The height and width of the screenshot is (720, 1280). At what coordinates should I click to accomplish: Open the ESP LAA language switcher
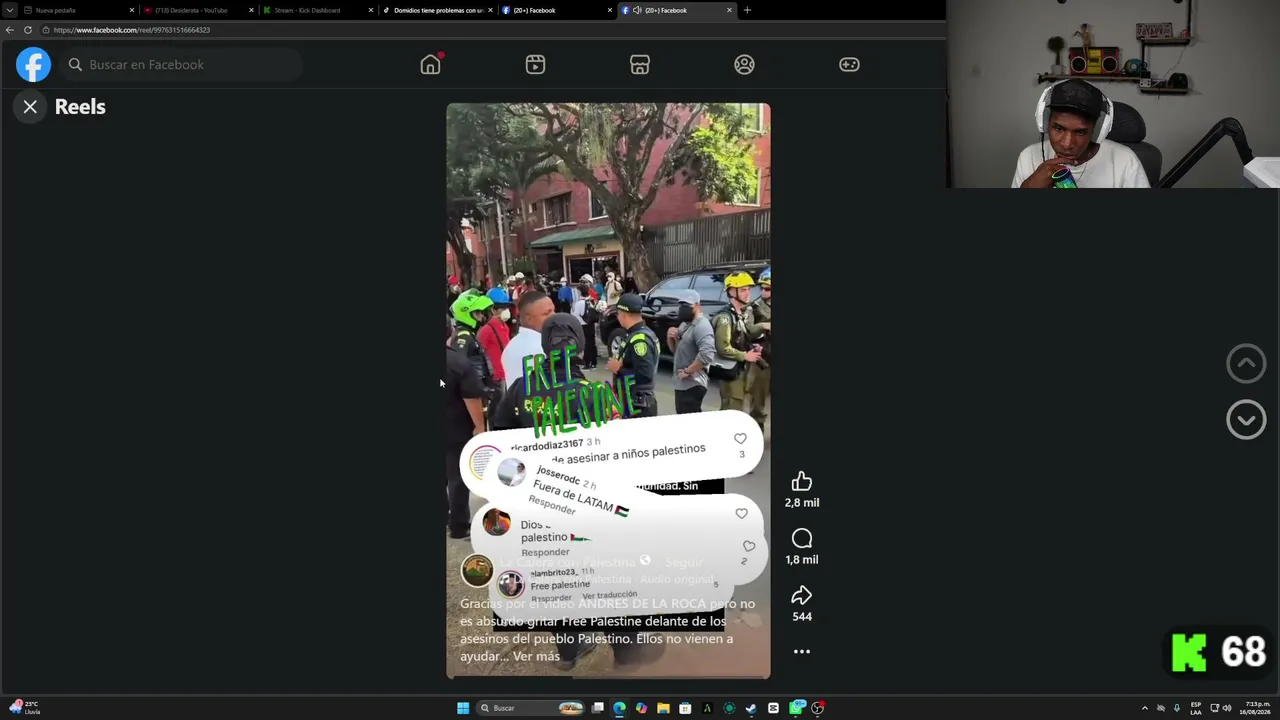click(x=1196, y=708)
